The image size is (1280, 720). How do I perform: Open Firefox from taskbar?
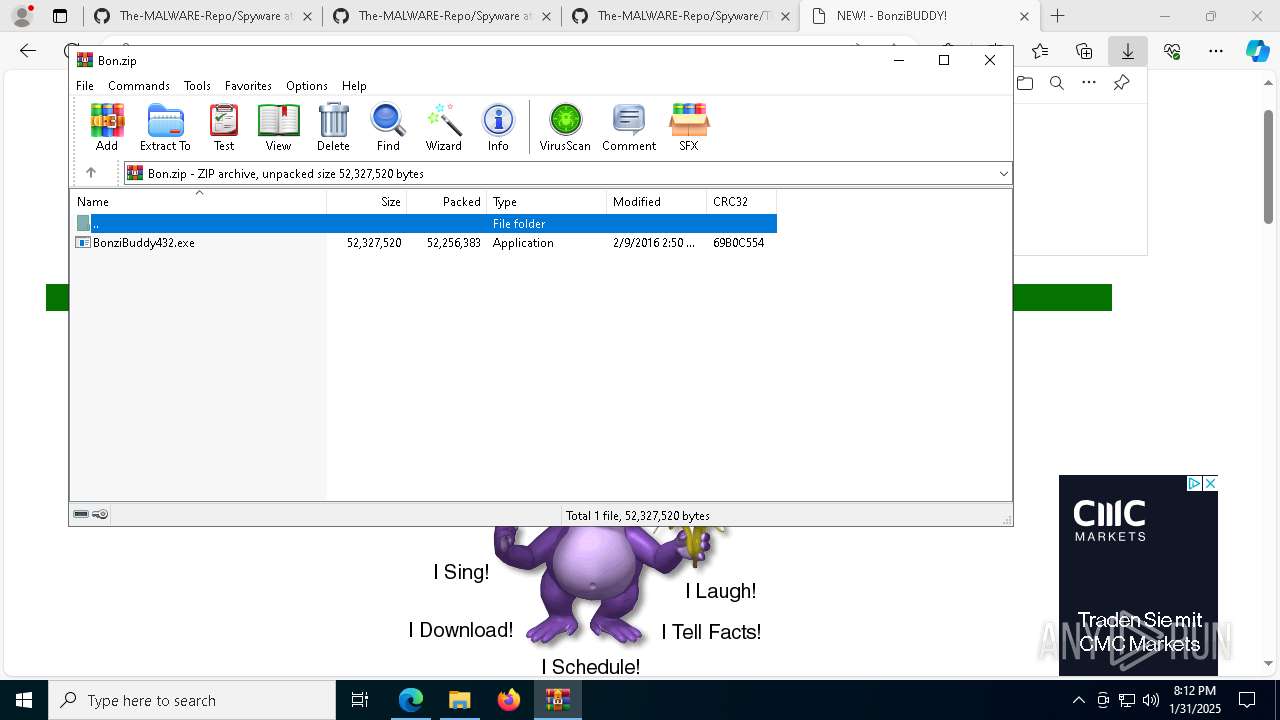(x=509, y=700)
